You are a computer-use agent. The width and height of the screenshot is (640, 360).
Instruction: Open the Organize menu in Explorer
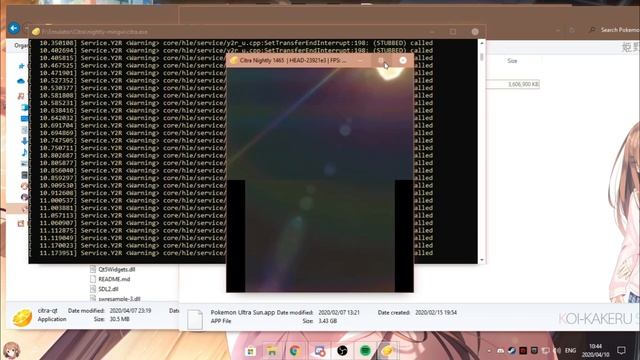[21, 45]
